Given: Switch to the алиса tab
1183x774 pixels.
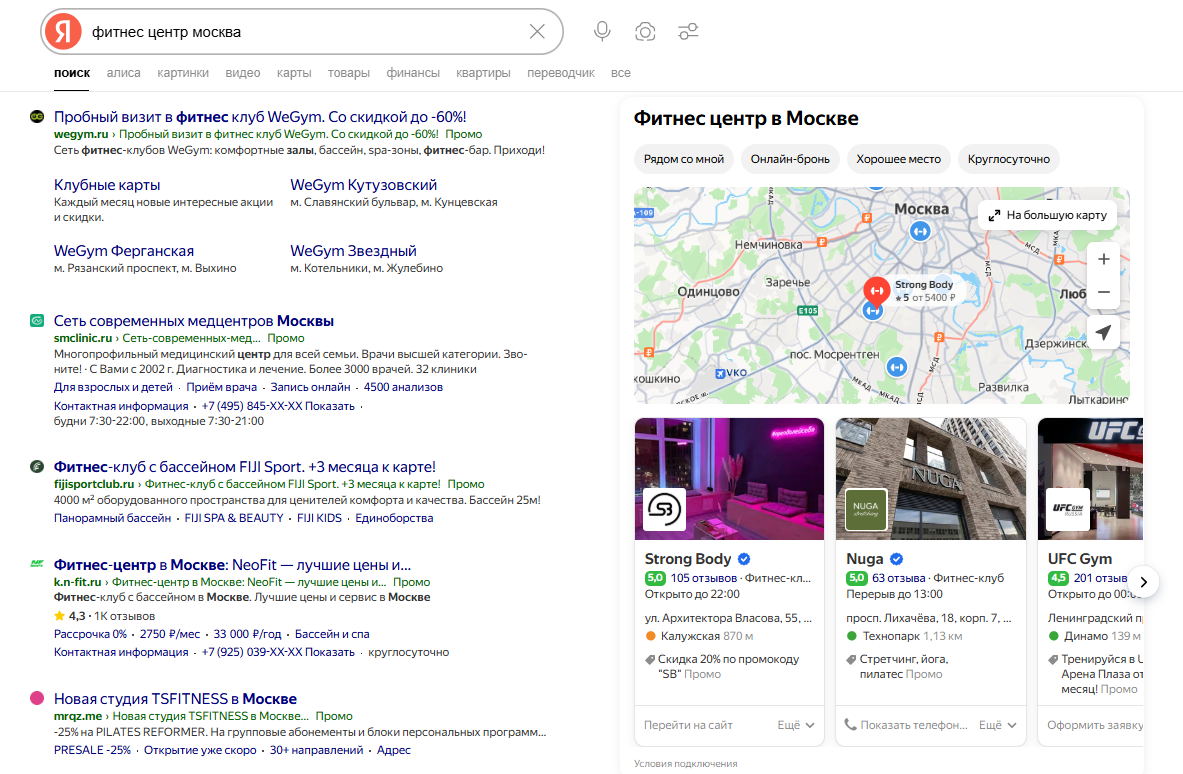Looking at the screenshot, I should pos(124,73).
